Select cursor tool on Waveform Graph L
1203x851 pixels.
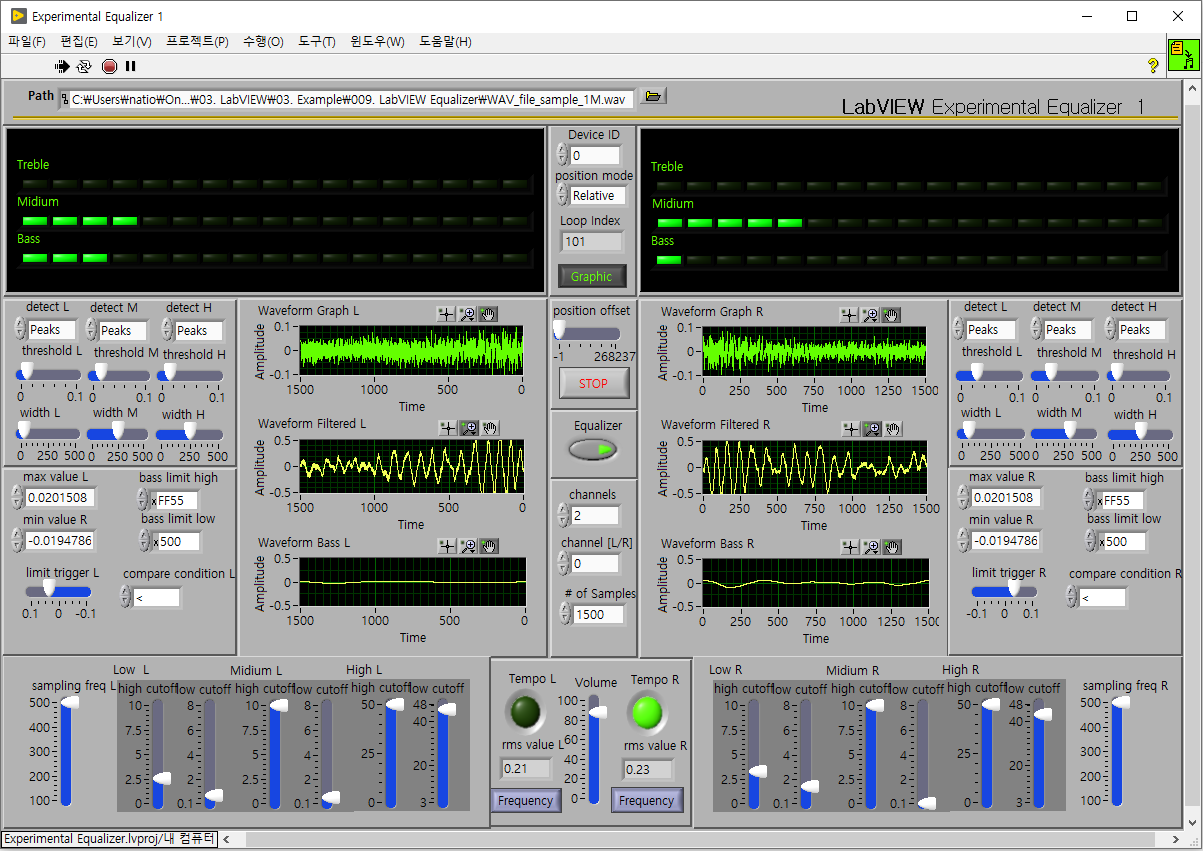point(446,313)
